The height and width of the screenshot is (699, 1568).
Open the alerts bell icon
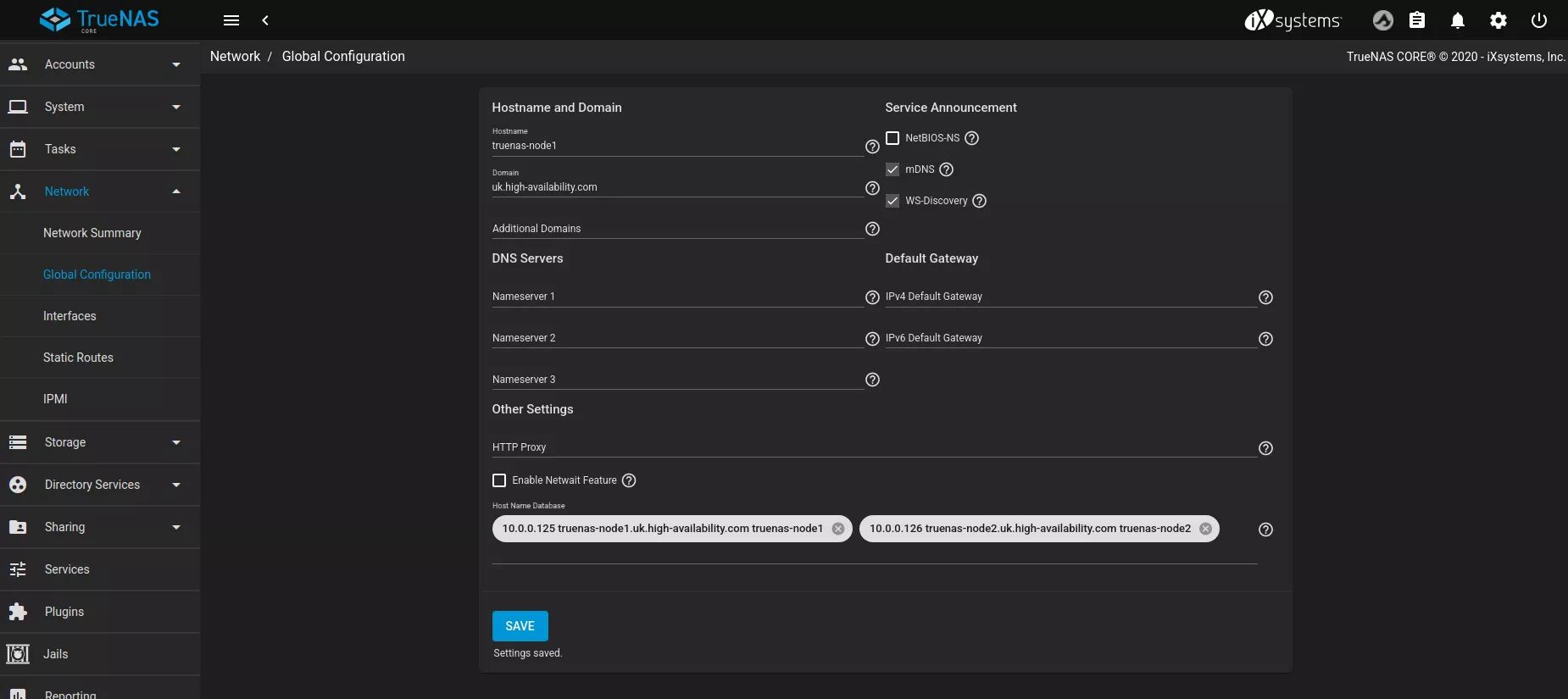point(1457,20)
